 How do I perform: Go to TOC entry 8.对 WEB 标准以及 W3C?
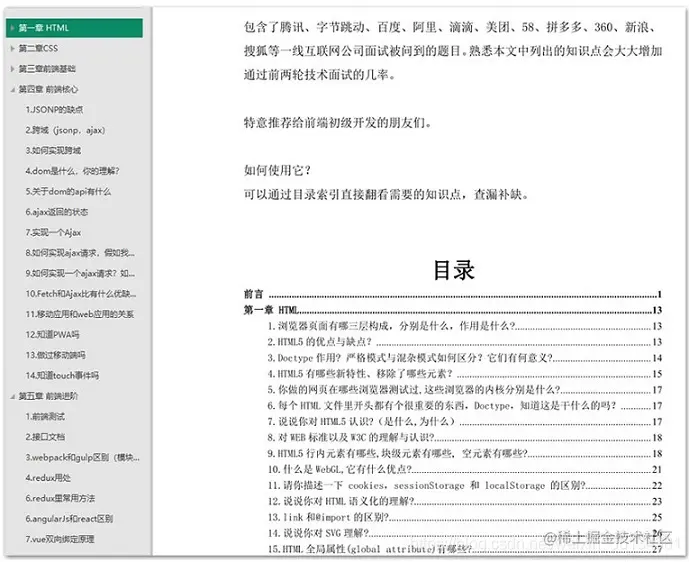click(x=465, y=438)
